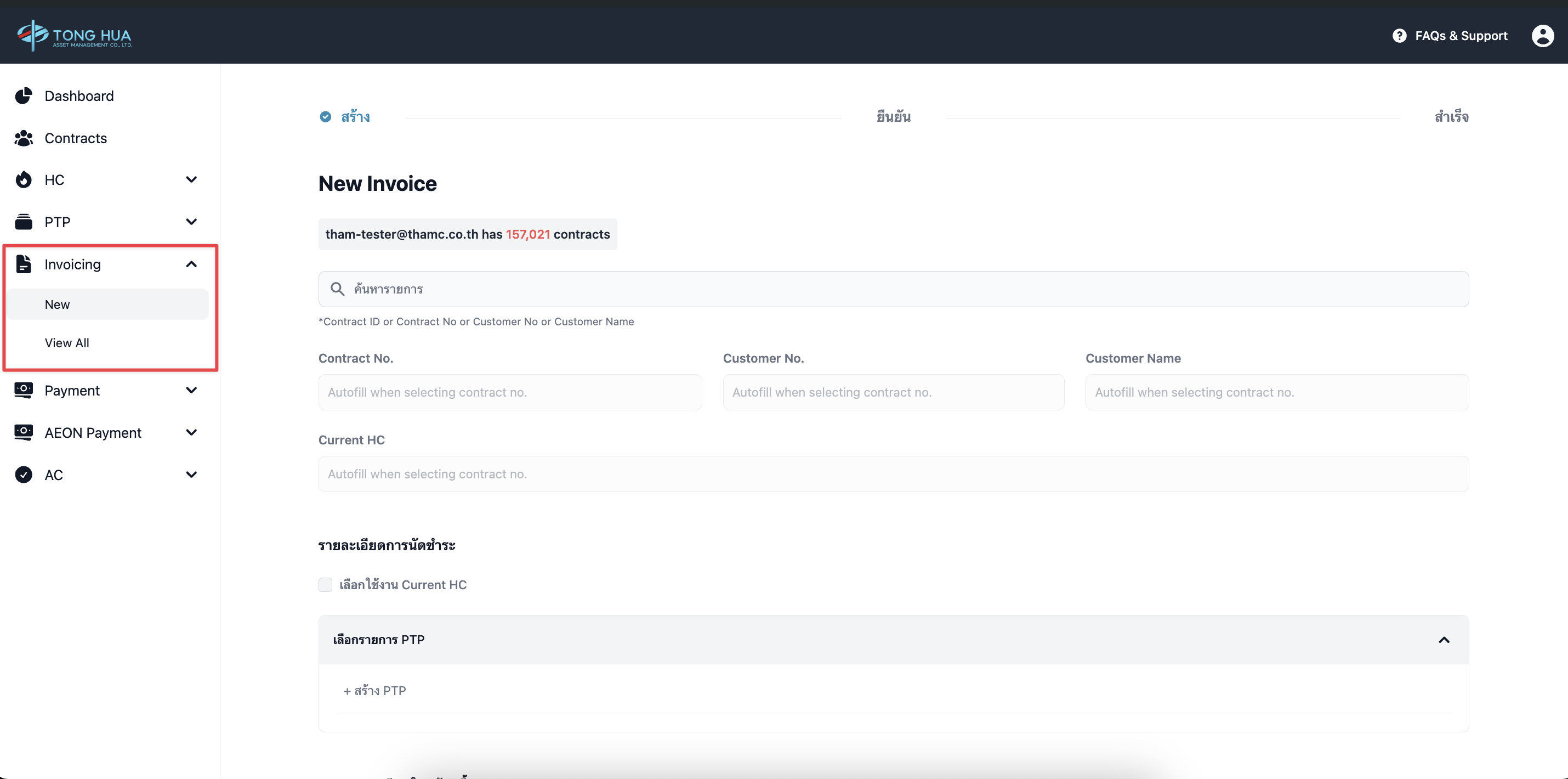Viewport: 1568px width, 779px height.
Task: Click the ค้นหารายการ search field
Action: coord(893,289)
